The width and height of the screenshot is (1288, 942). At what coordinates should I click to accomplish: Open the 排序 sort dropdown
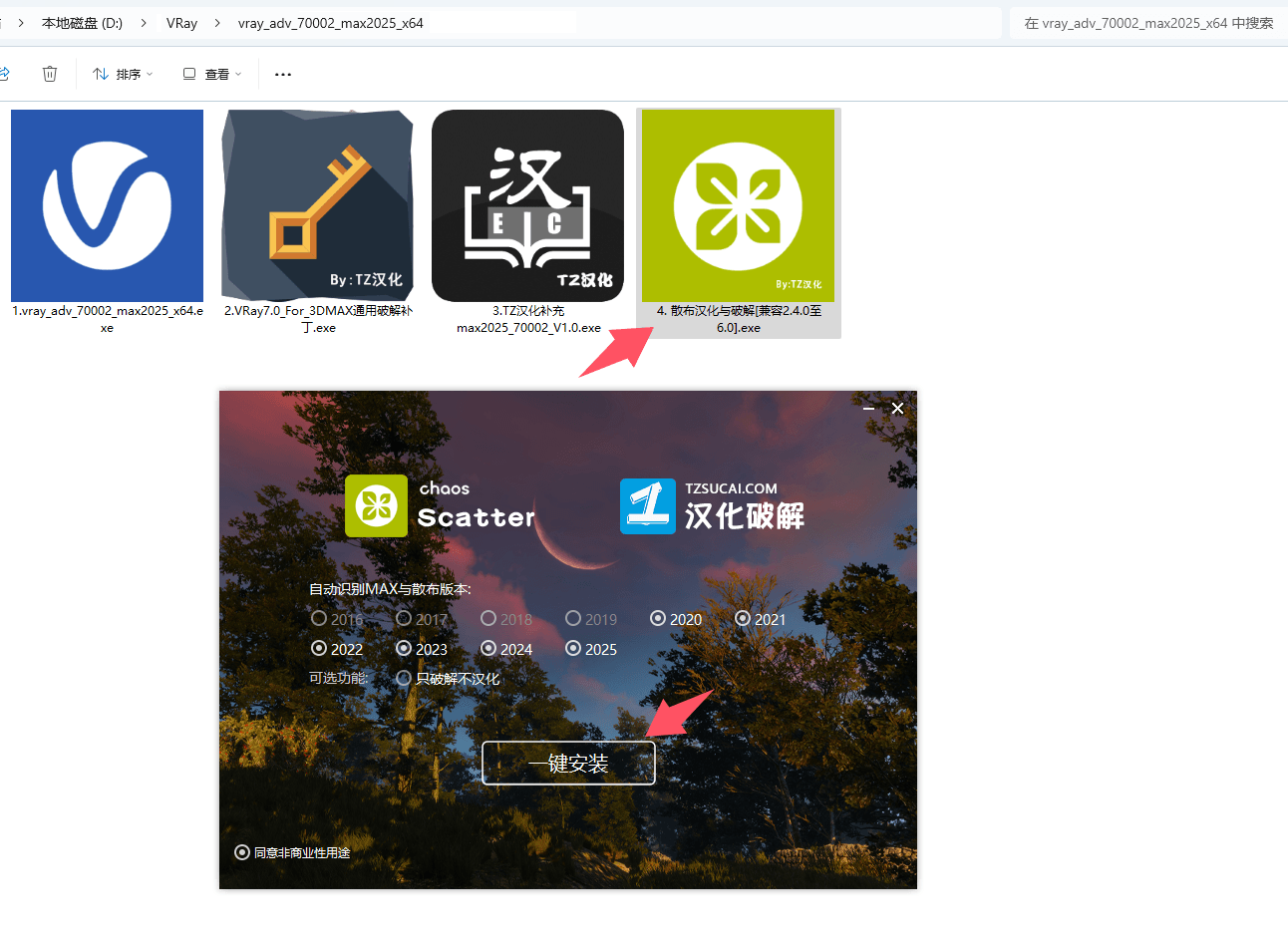pyautogui.click(x=123, y=74)
